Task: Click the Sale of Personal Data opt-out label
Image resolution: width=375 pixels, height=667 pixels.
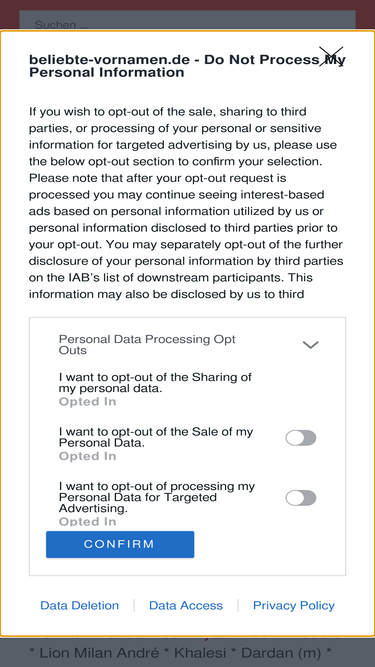Action: [156, 437]
